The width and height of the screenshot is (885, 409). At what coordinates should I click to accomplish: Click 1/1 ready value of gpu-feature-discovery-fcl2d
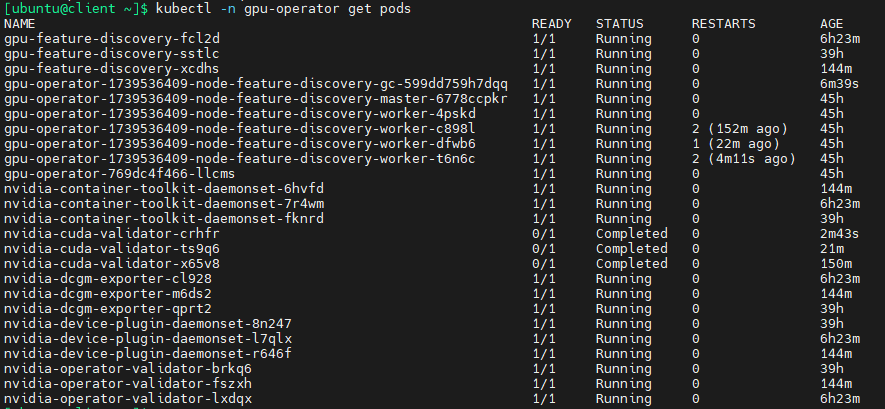tap(544, 39)
